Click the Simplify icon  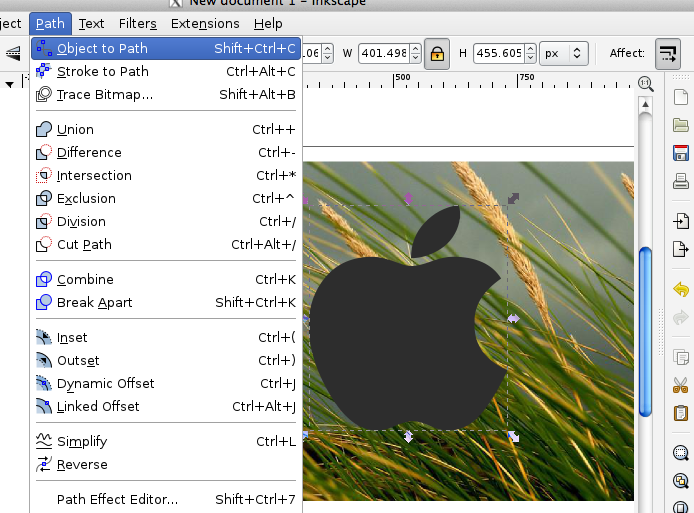pos(44,440)
